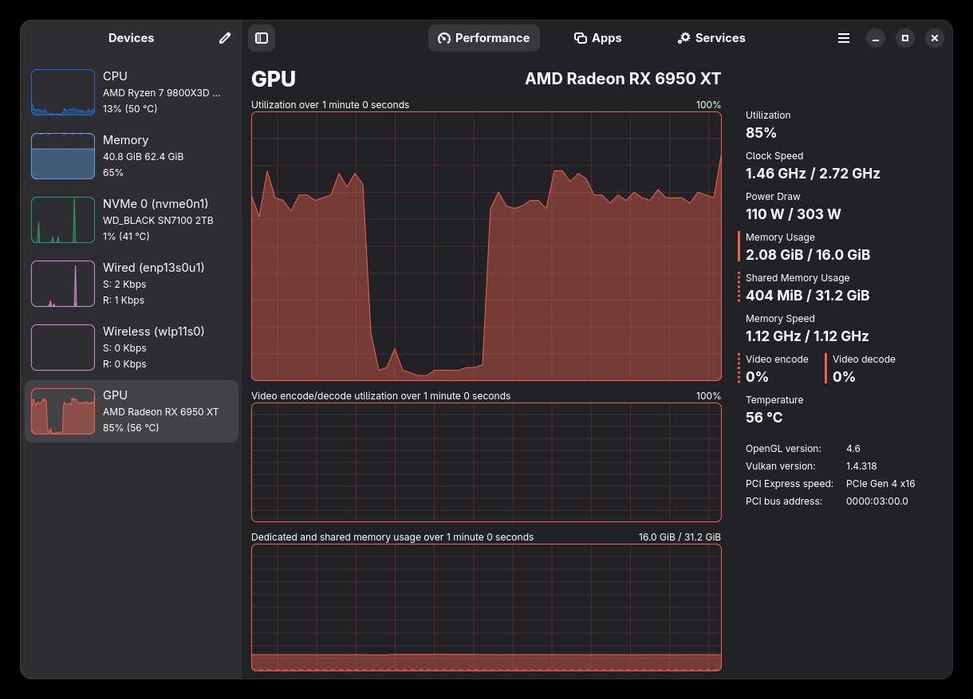This screenshot has width=973, height=699.
Task: Click the OpenGL version '4.6' value
Action: point(853,448)
